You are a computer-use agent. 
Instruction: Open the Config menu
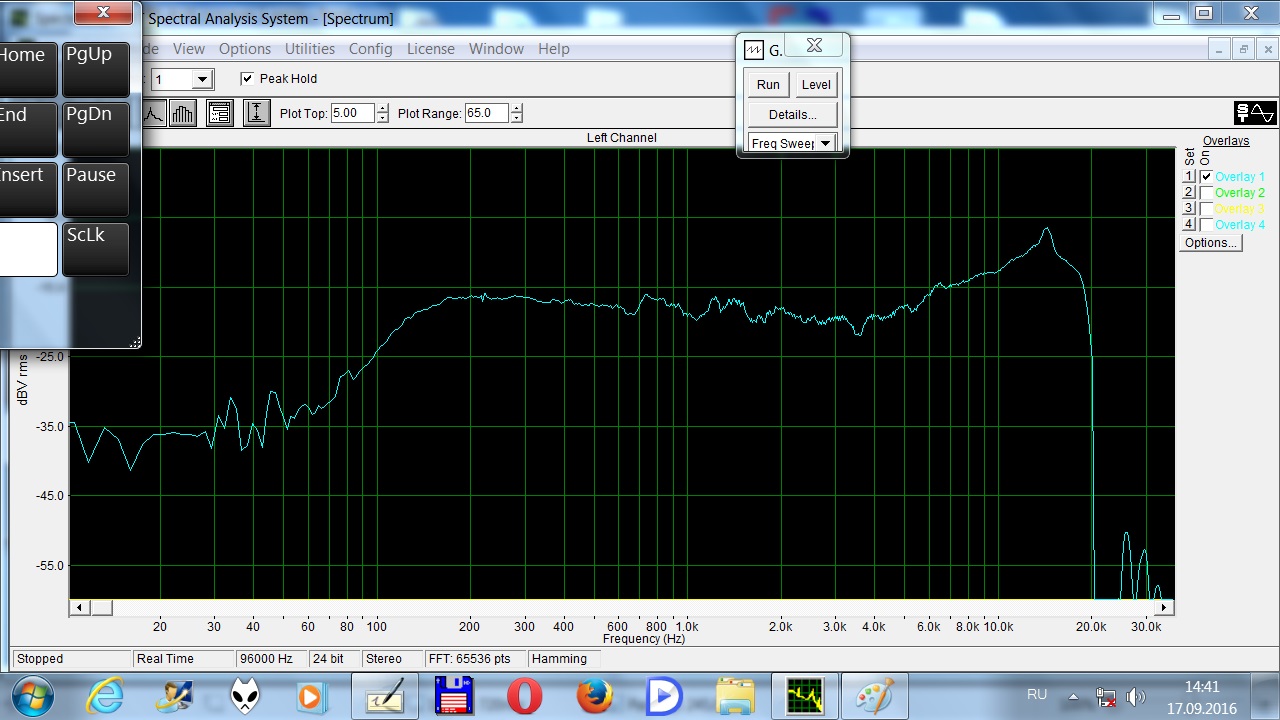370,49
